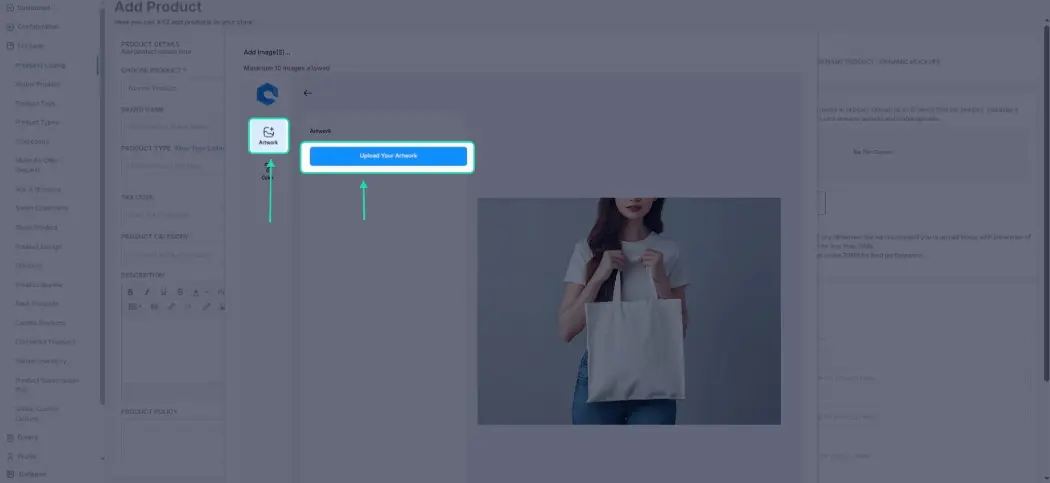Select the Artwork tool icon

click(269, 136)
